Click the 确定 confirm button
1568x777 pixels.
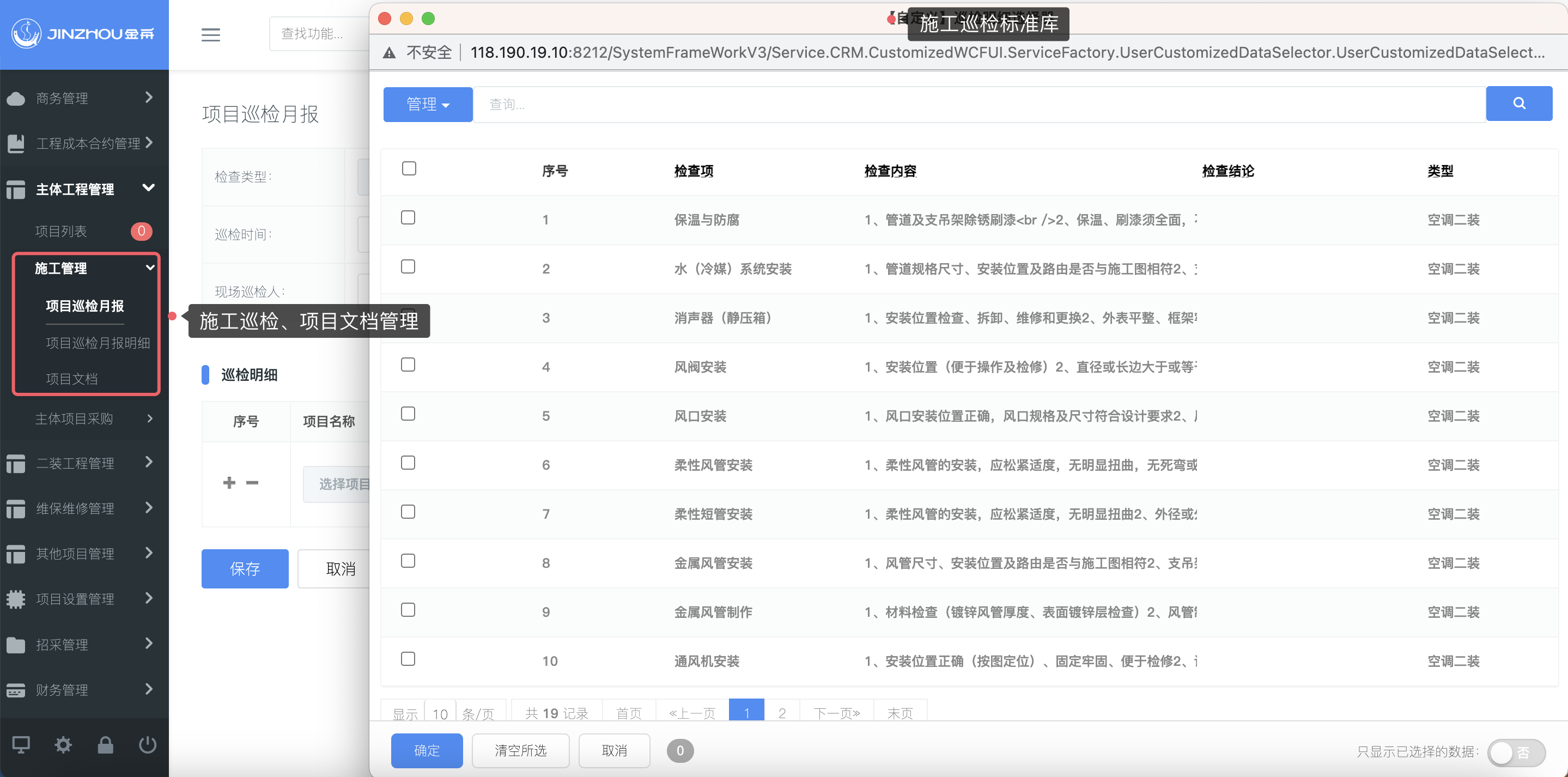(x=426, y=750)
